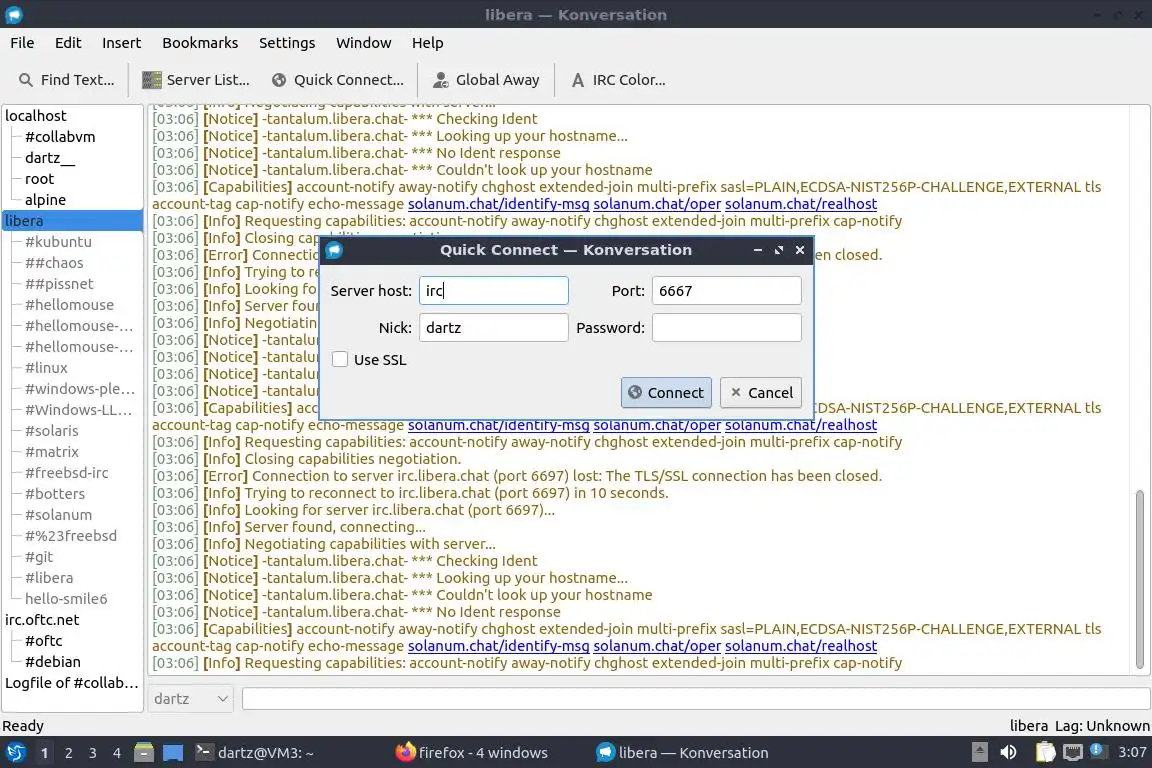Switch to virtual desktop 4
Image resolution: width=1152 pixels, height=768 pixels.
(x=116, y=753)
